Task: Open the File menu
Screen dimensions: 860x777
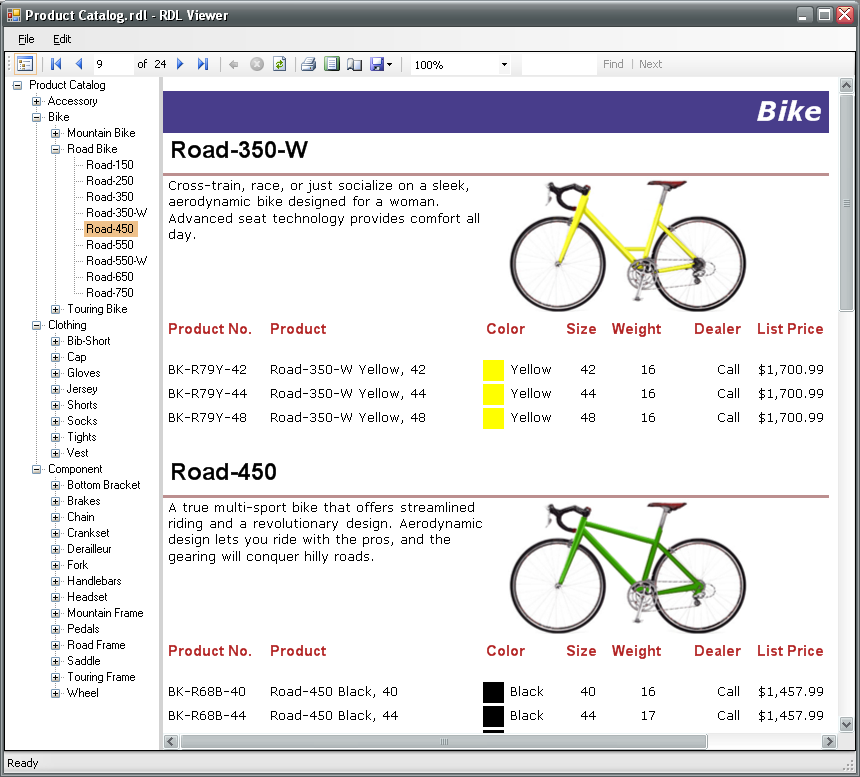Action: click(26, 39)
